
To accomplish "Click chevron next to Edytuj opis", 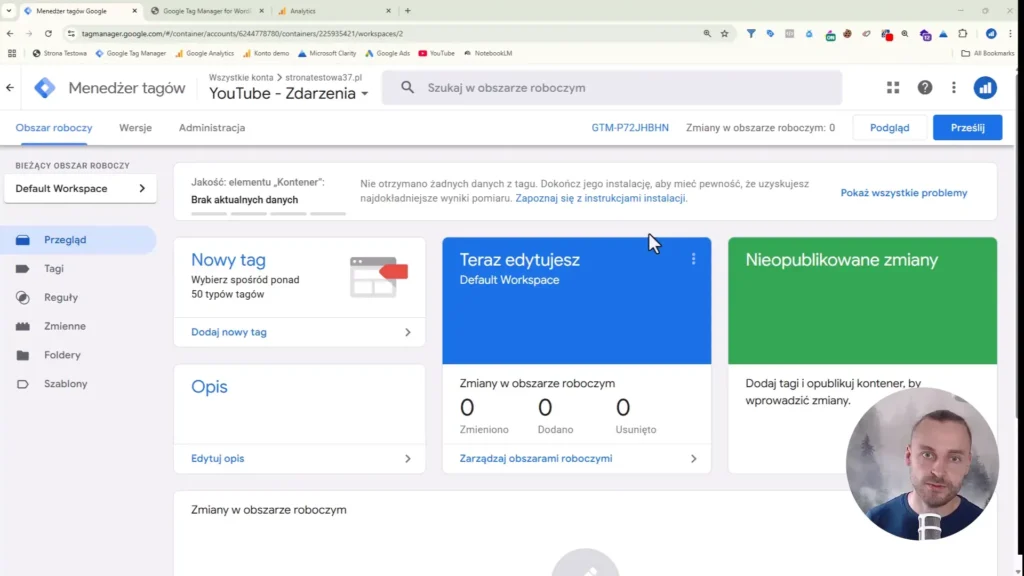I will [408, 458].
